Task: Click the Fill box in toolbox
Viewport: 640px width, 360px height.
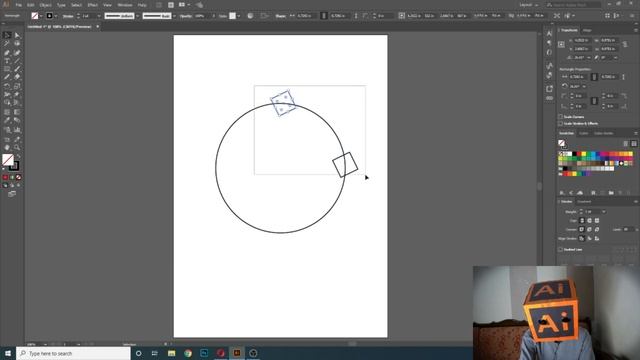Action: [8, 160]
